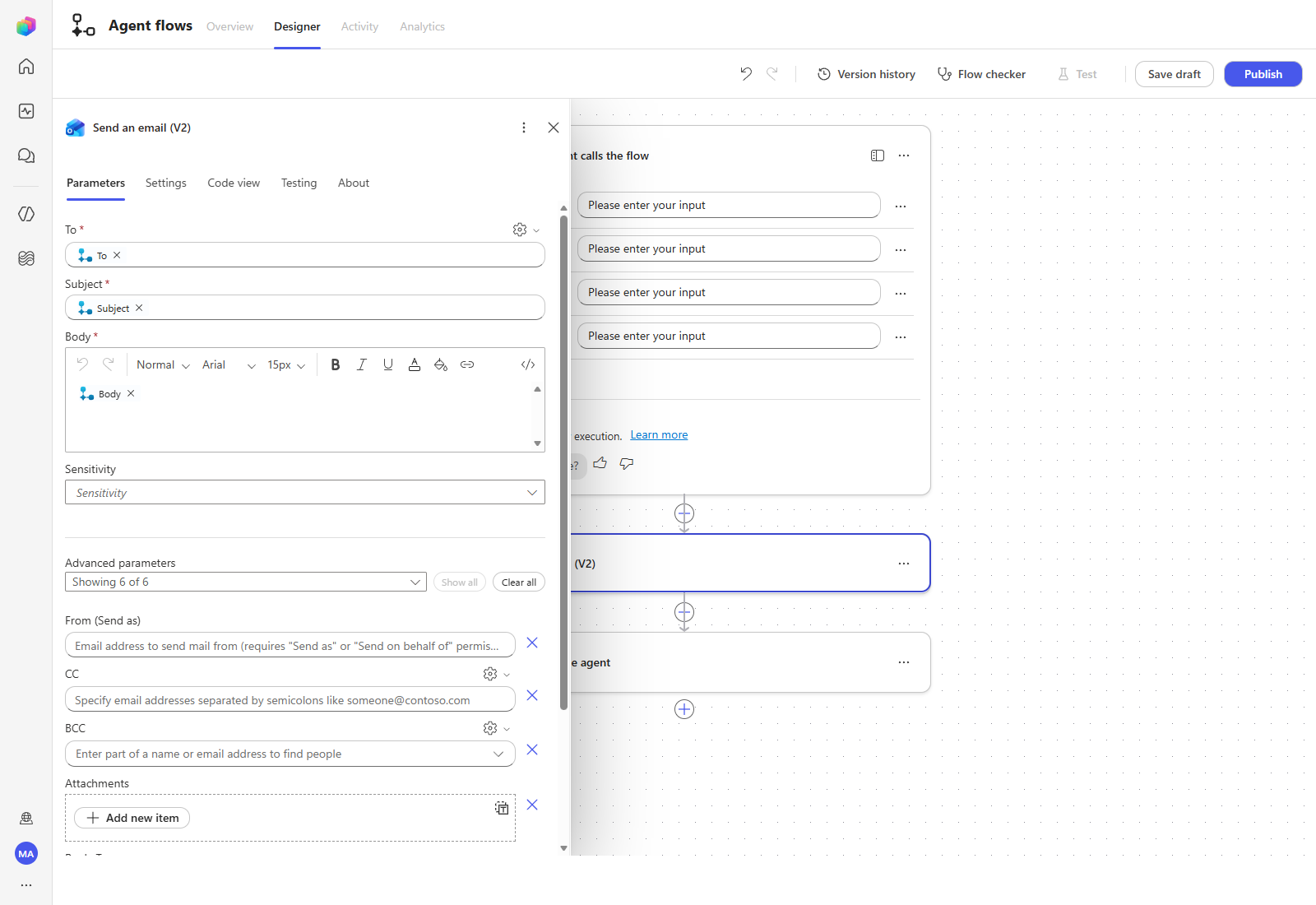The height and width of the screenshot is (905, 1316).
Task: Redo the flow change in toolbar
Action: click(x=772, y=73)
